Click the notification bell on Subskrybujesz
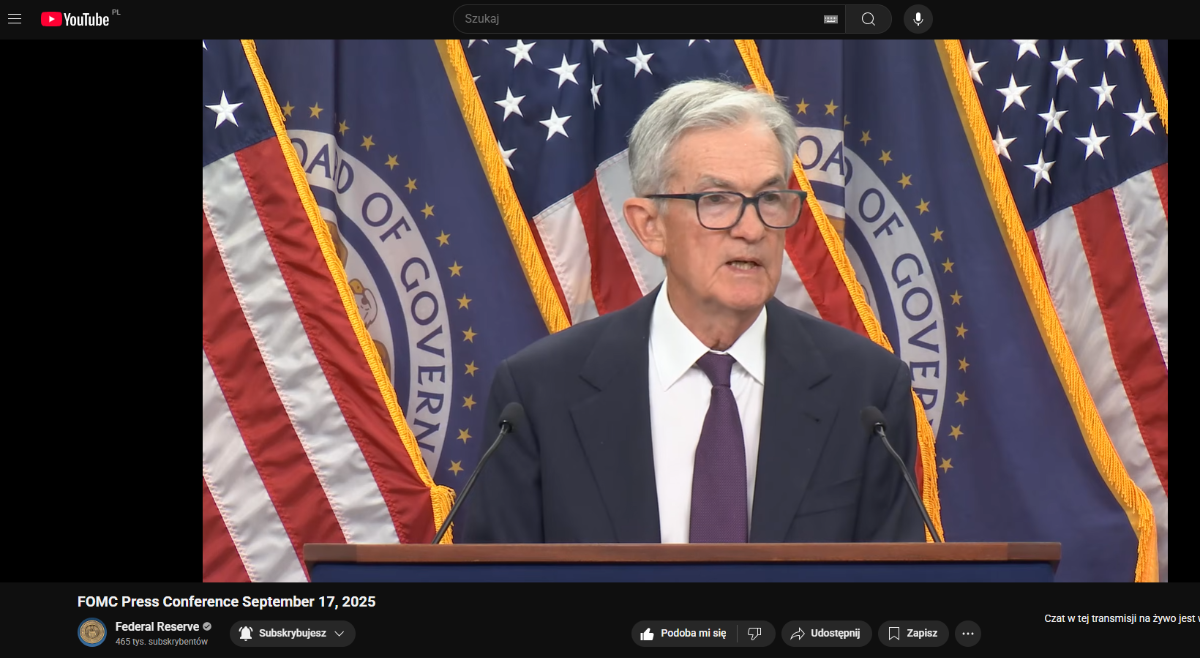Image resolution: width=1200 pixels, height=658 pixels. point(246,633)
